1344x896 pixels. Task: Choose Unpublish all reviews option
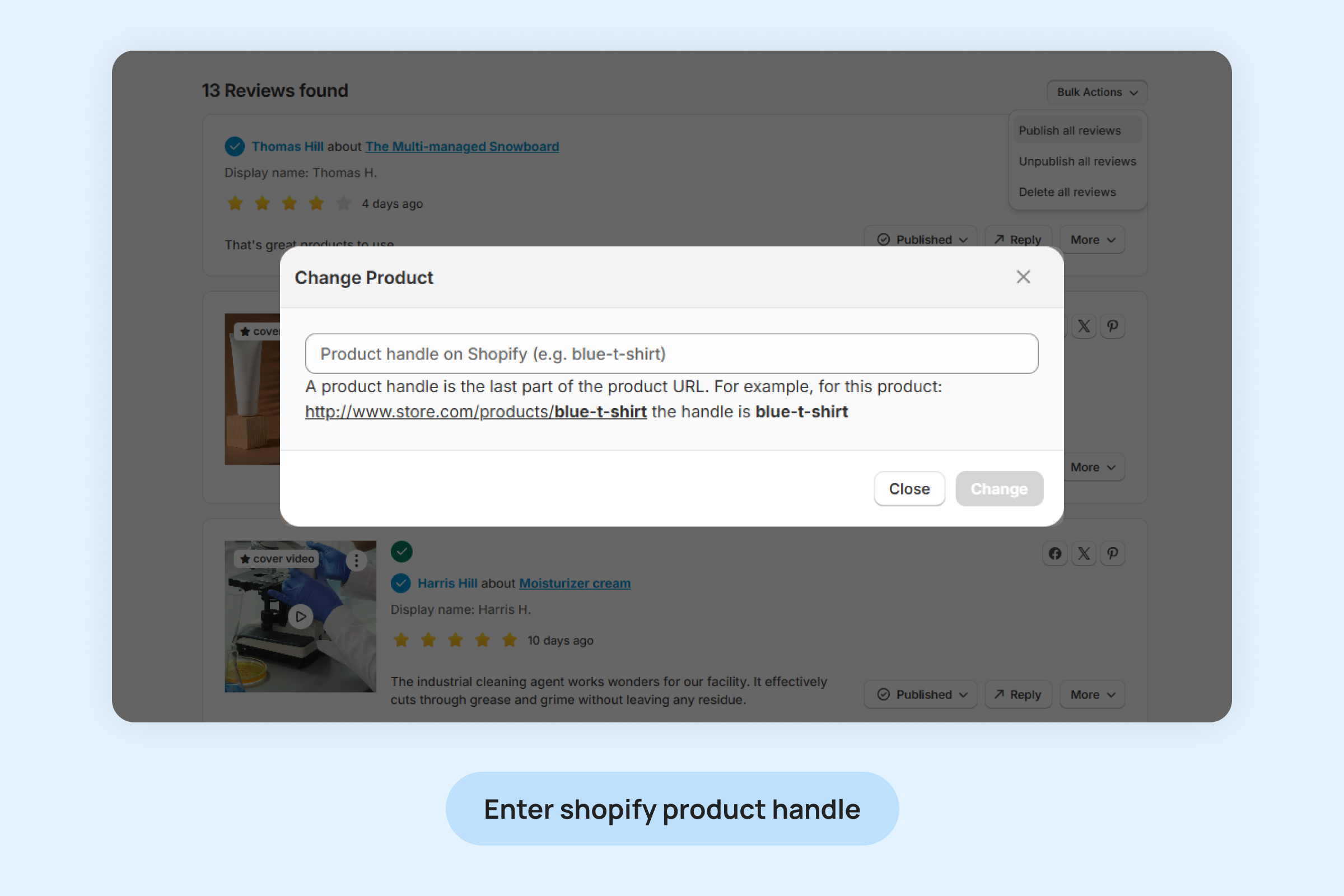(1076, 161)
